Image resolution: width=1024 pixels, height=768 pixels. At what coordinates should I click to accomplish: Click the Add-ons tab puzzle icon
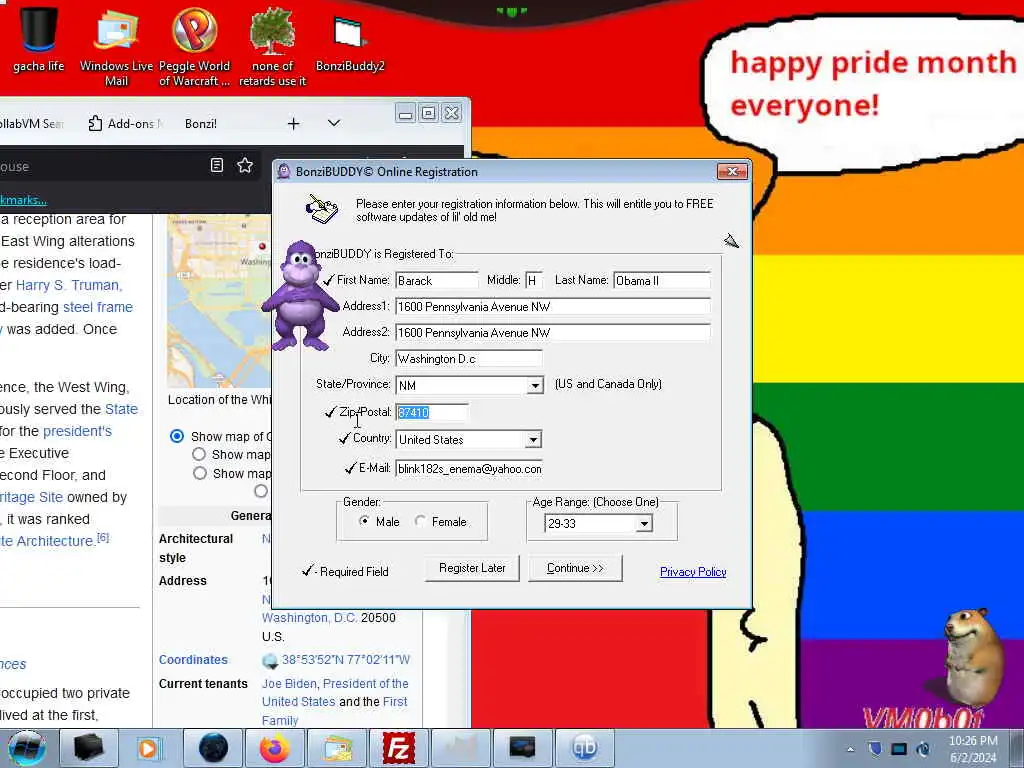[95, 123]
